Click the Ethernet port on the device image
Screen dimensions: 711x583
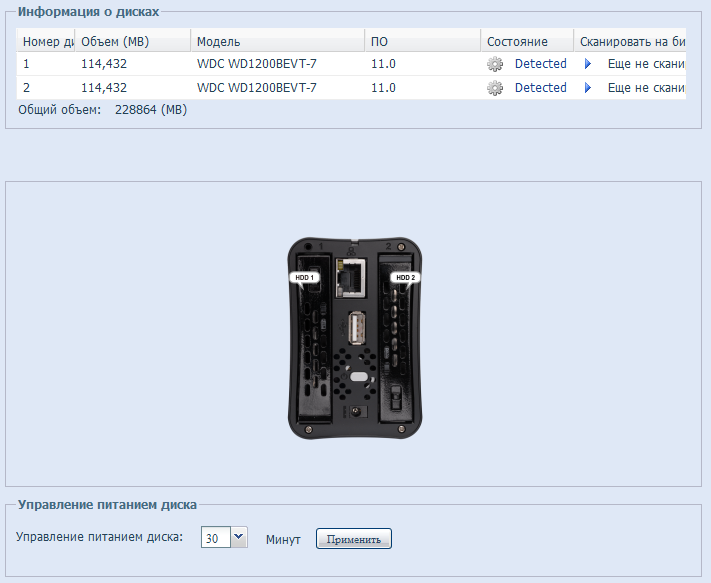(x=351, y=278)
